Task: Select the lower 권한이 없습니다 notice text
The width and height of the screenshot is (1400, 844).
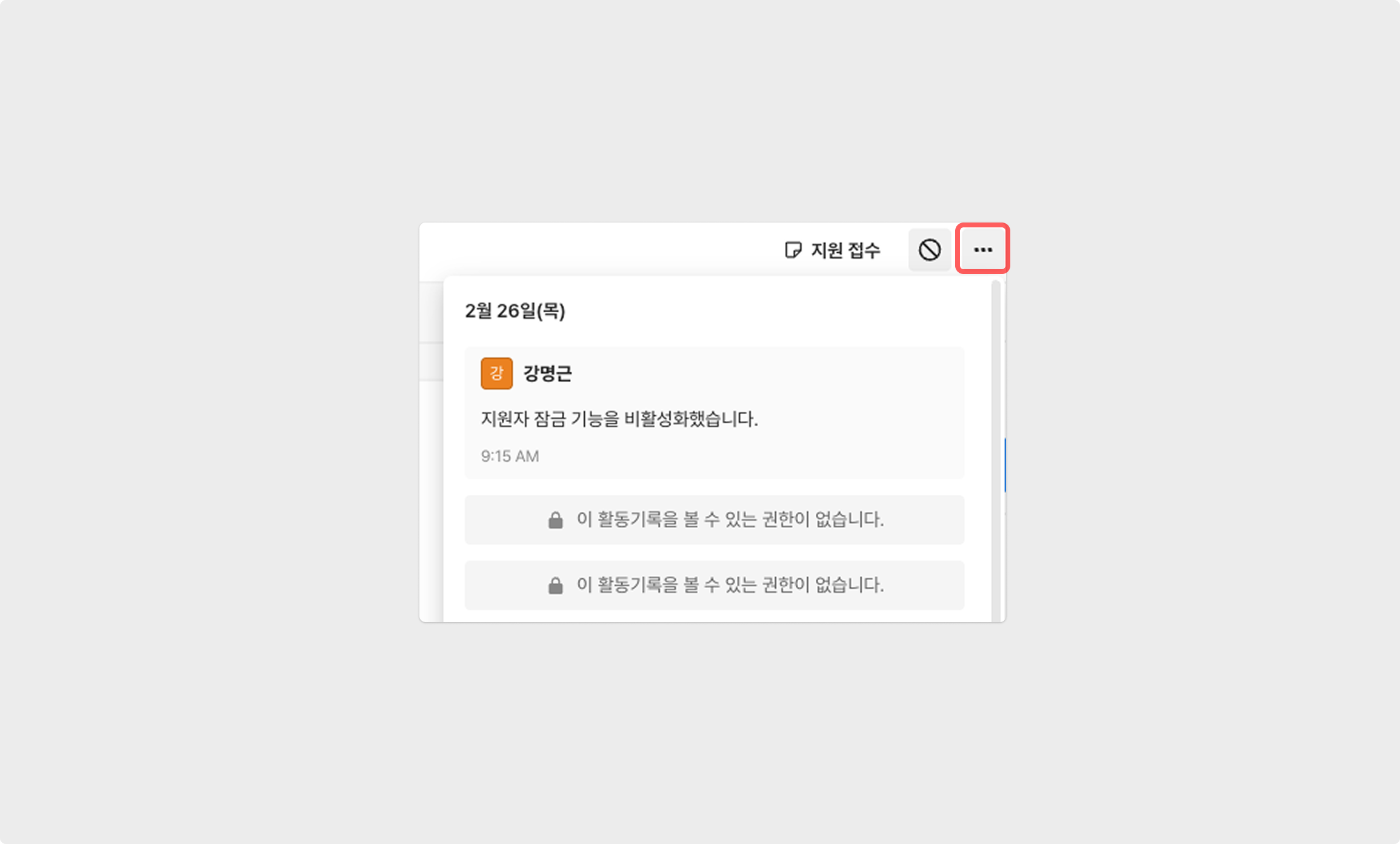Action: pos(730,584)
